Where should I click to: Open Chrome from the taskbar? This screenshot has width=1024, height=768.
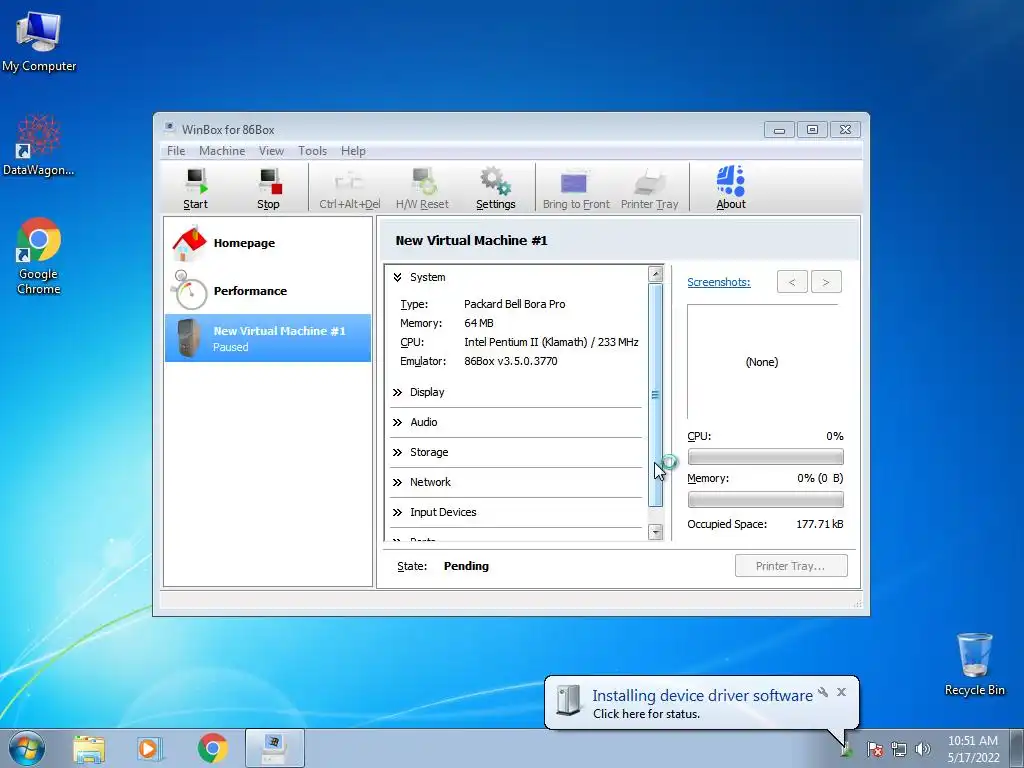click(212, 748)
